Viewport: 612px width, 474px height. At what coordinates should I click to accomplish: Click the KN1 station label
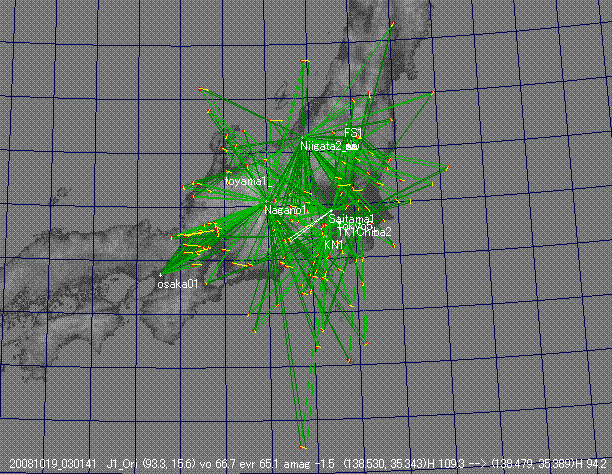coord(334,245)
